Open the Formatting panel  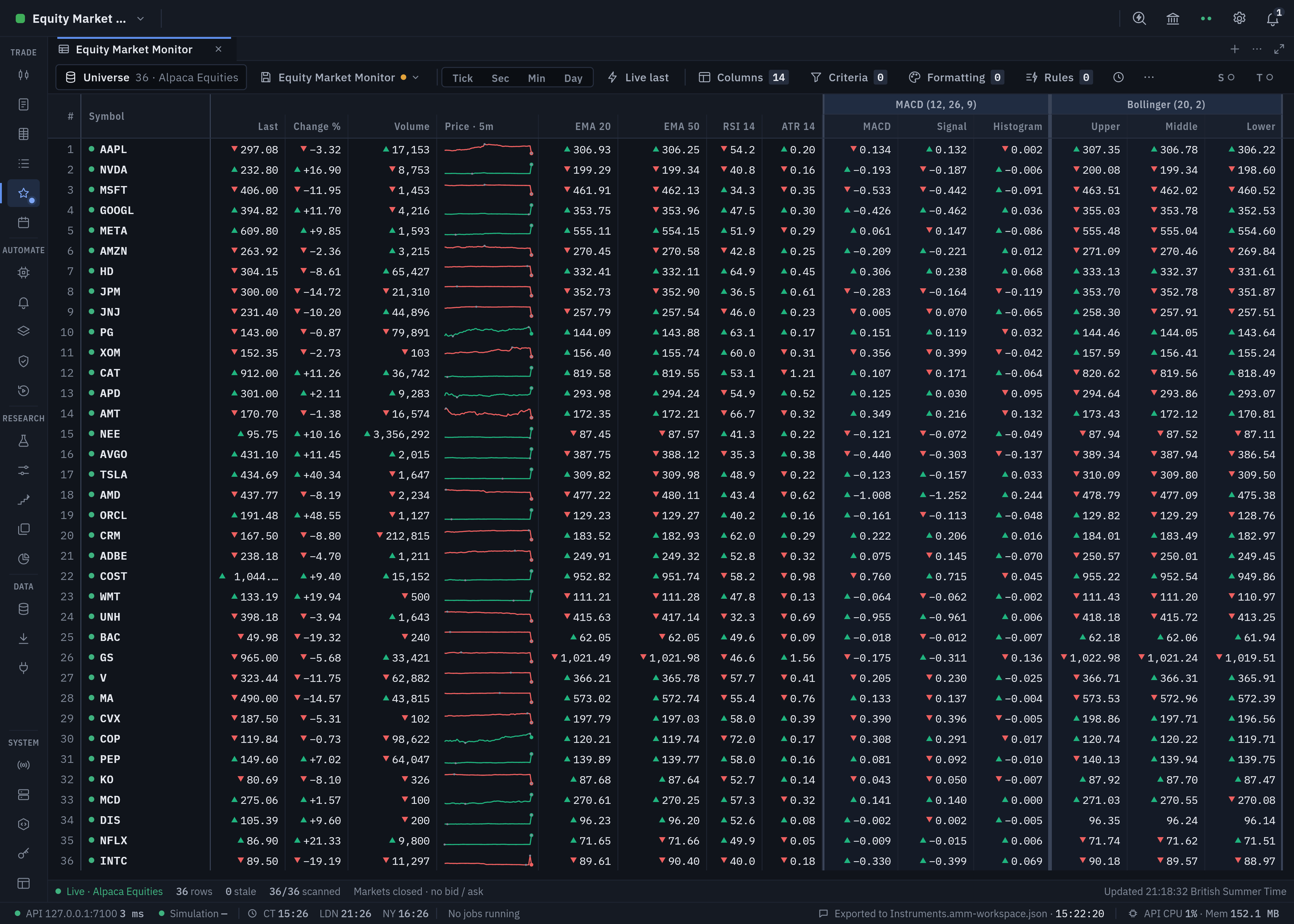[x=956, y=77]
